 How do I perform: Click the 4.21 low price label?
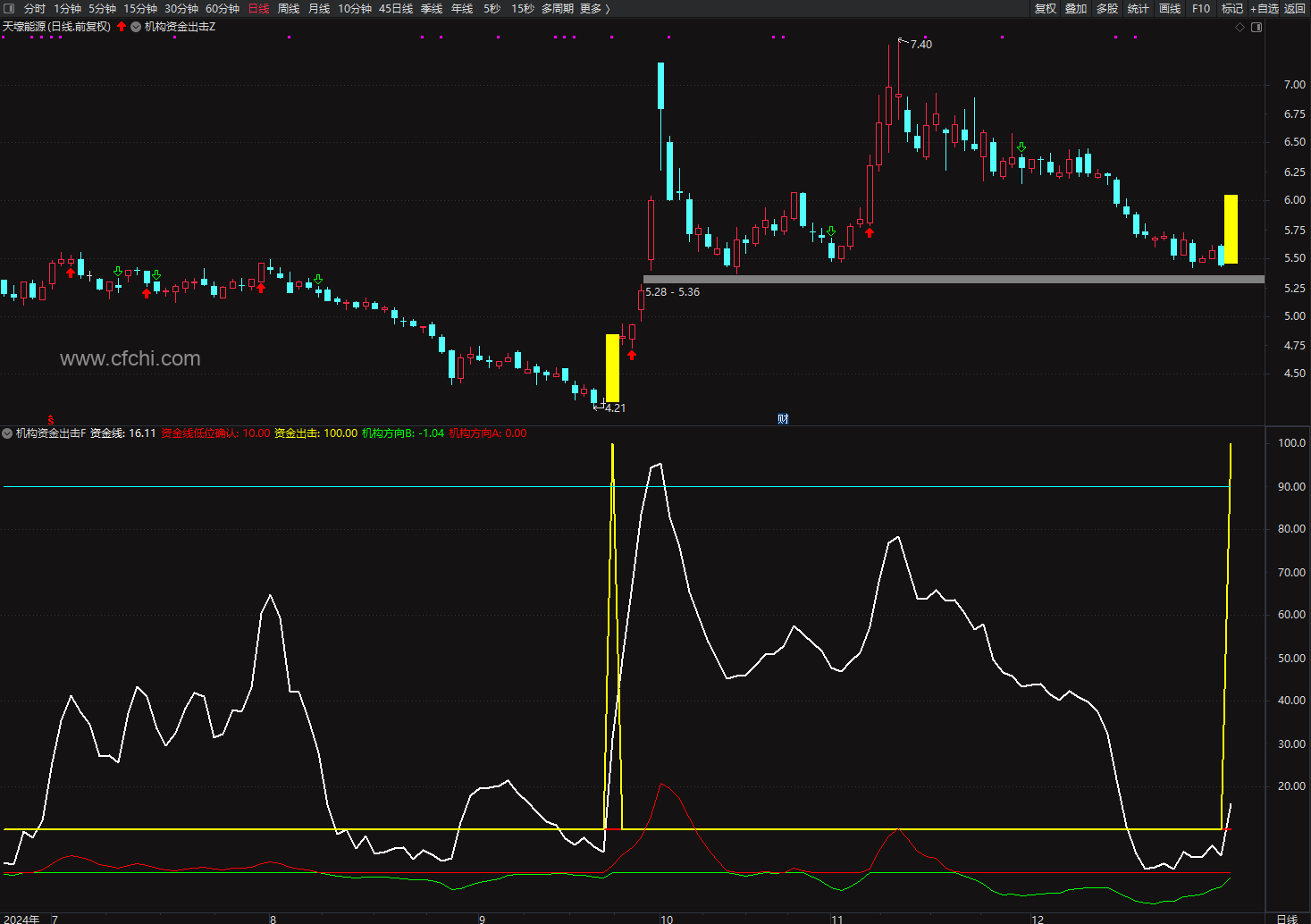click(x=615, y=408)
